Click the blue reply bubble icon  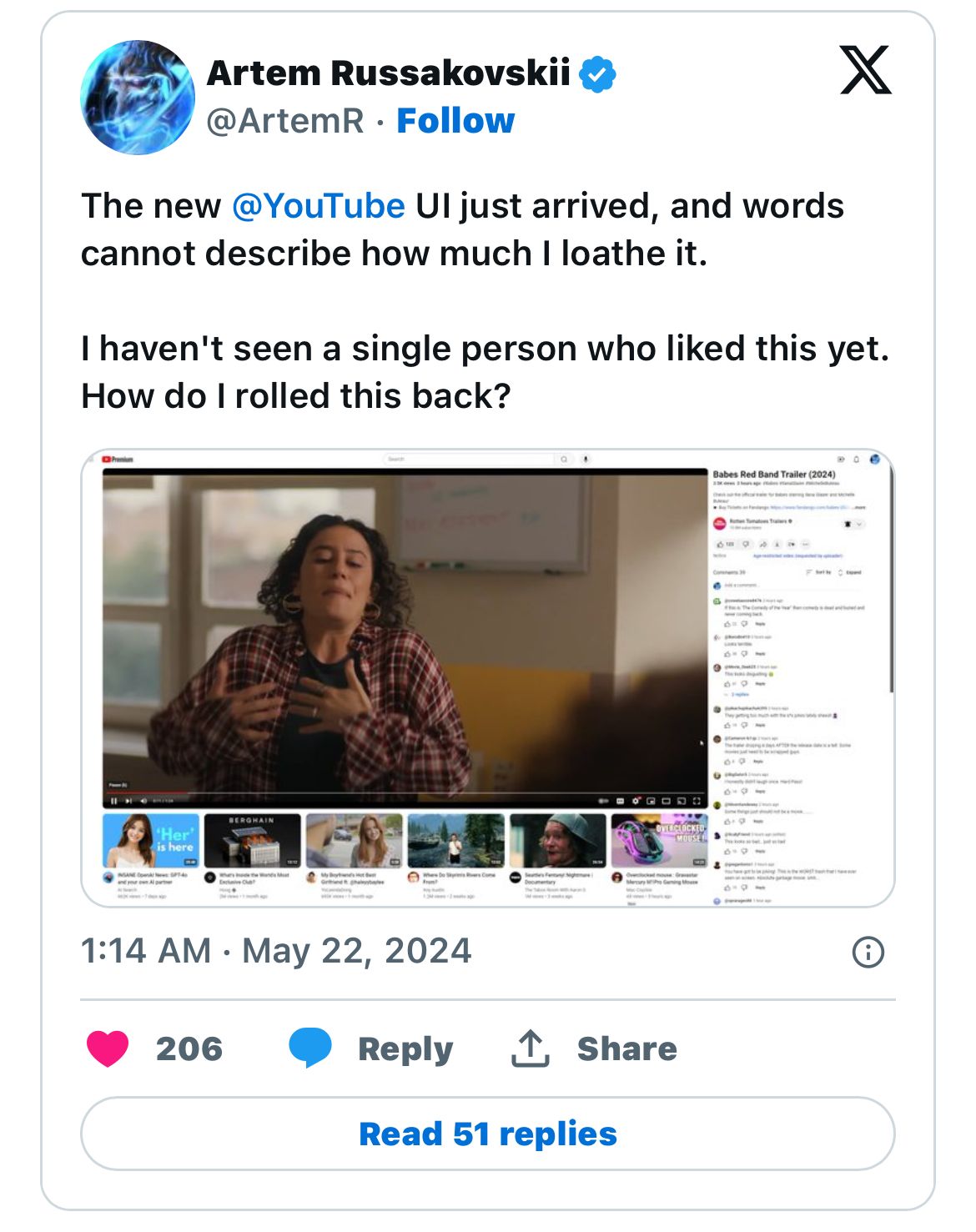[310, 1048]
